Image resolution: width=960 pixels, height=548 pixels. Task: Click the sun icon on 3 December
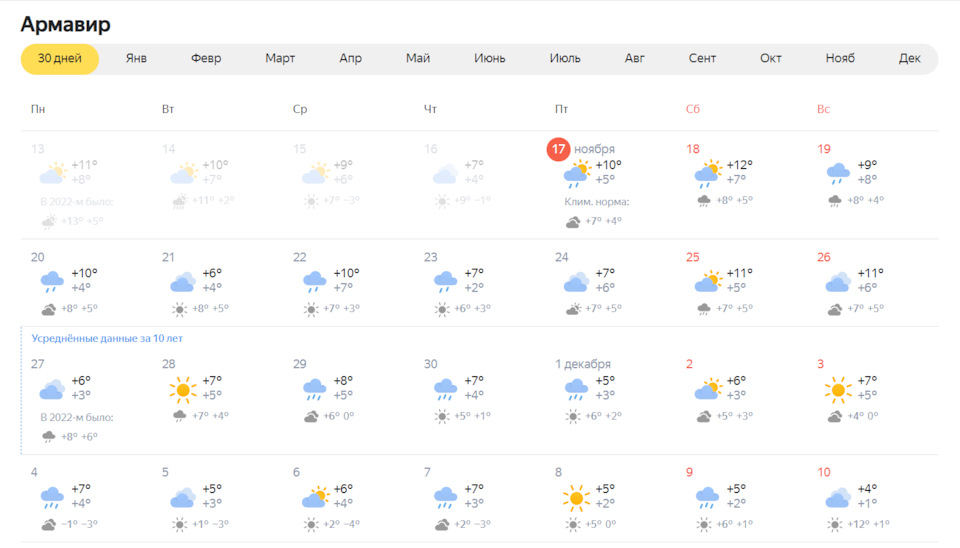click(x=838, y=389)
